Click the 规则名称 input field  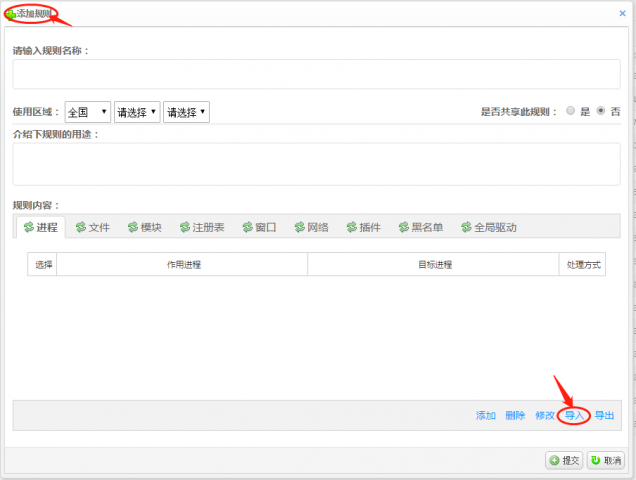[316, 74]
